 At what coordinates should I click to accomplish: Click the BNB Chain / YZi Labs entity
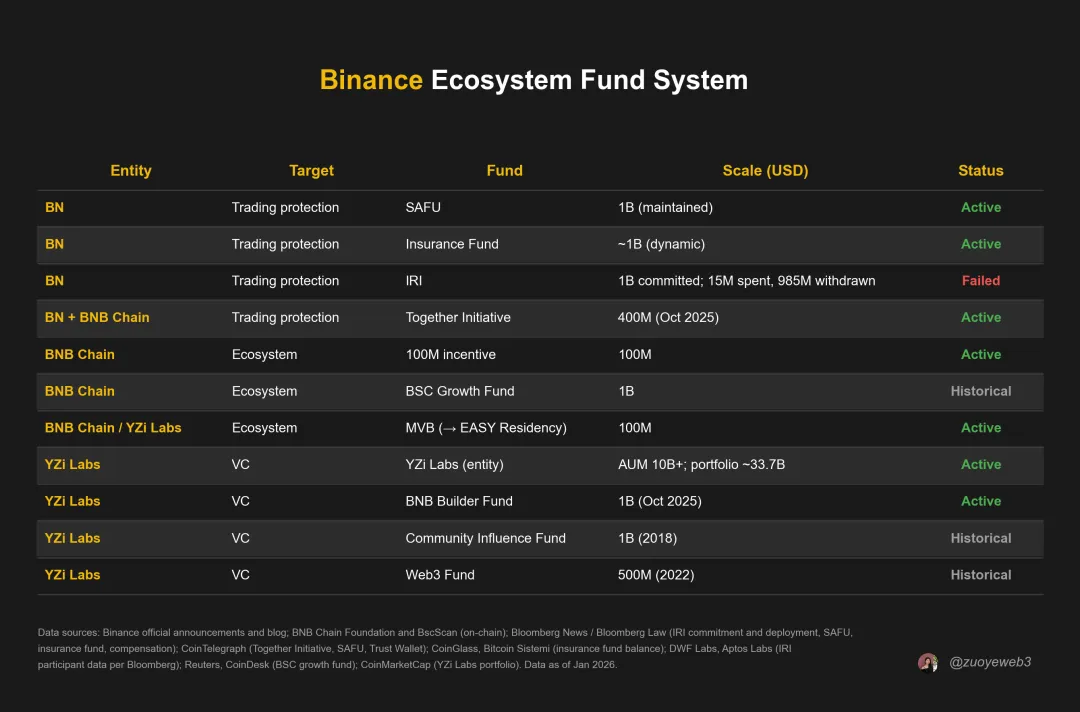coord(113,428)
